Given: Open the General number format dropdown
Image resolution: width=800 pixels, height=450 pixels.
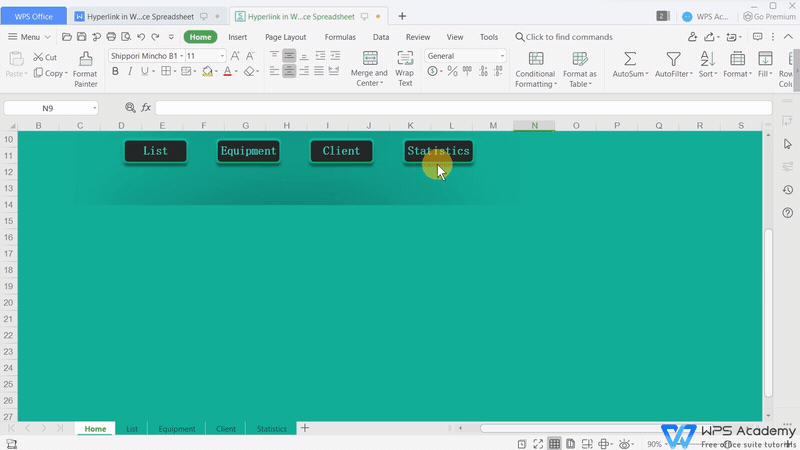Looking at the screenshot, I should pos(502,56).
